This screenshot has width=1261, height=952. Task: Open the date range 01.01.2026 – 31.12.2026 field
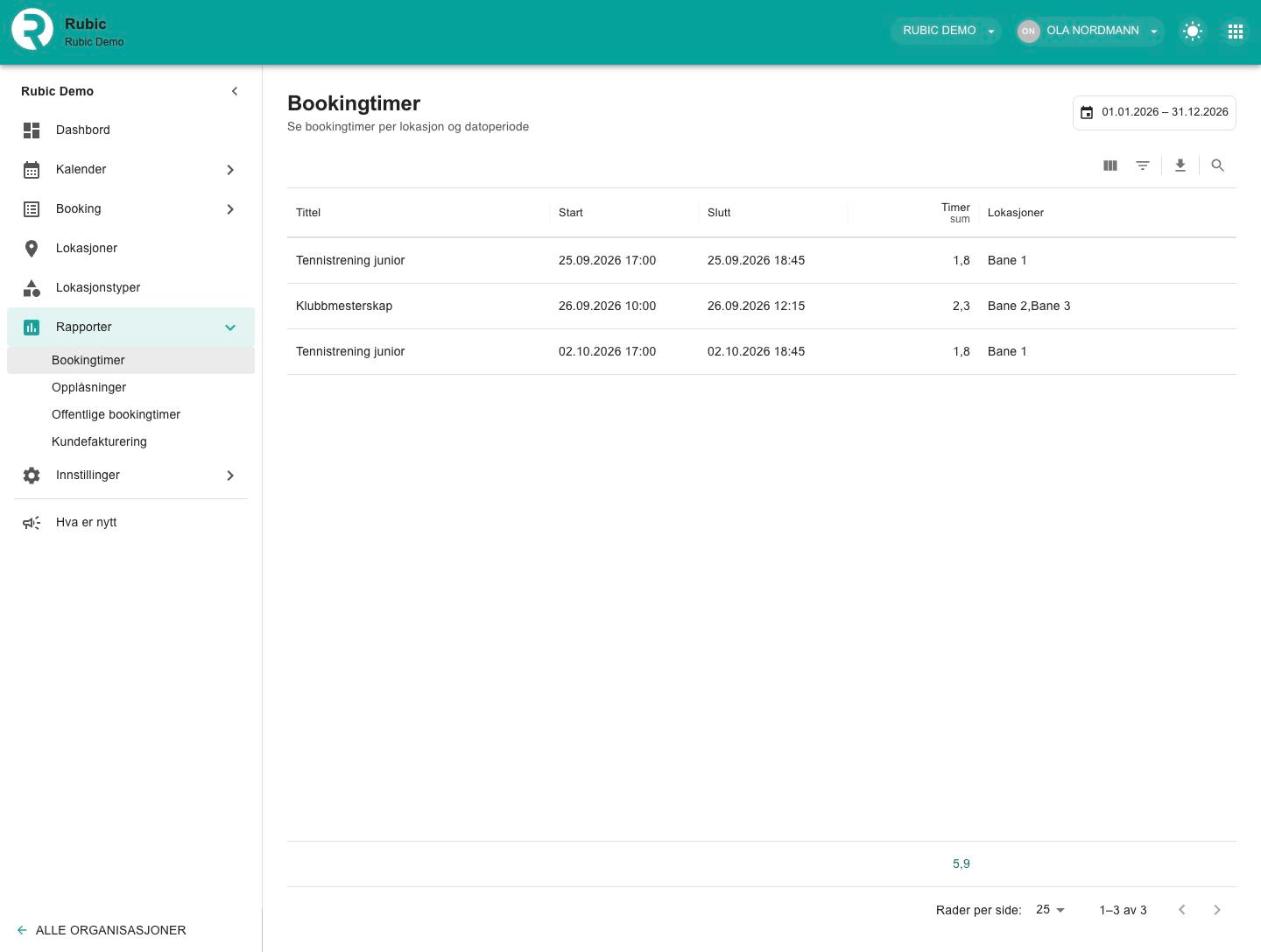pos(1155,113)
